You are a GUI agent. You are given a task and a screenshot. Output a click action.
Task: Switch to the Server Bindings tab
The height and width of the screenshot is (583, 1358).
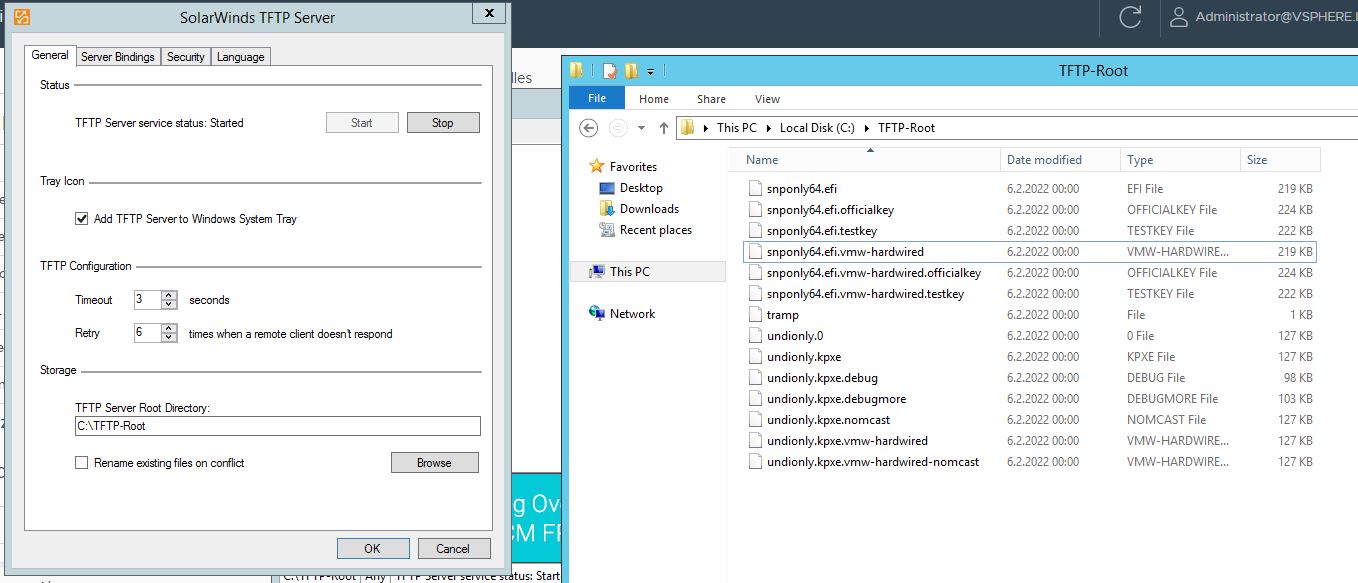[x=117, y=56]
